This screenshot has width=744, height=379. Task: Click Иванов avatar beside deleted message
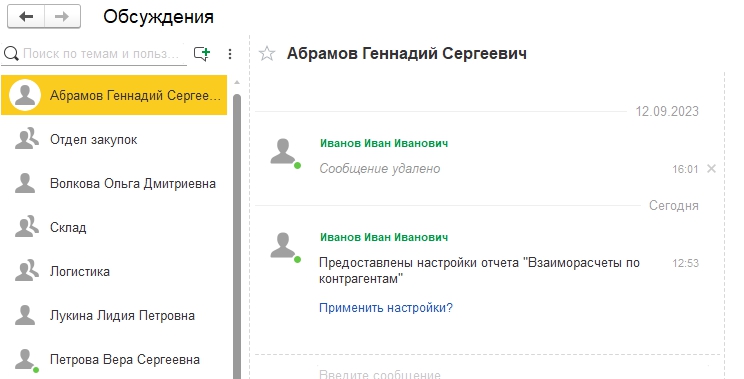coord(284,153)
